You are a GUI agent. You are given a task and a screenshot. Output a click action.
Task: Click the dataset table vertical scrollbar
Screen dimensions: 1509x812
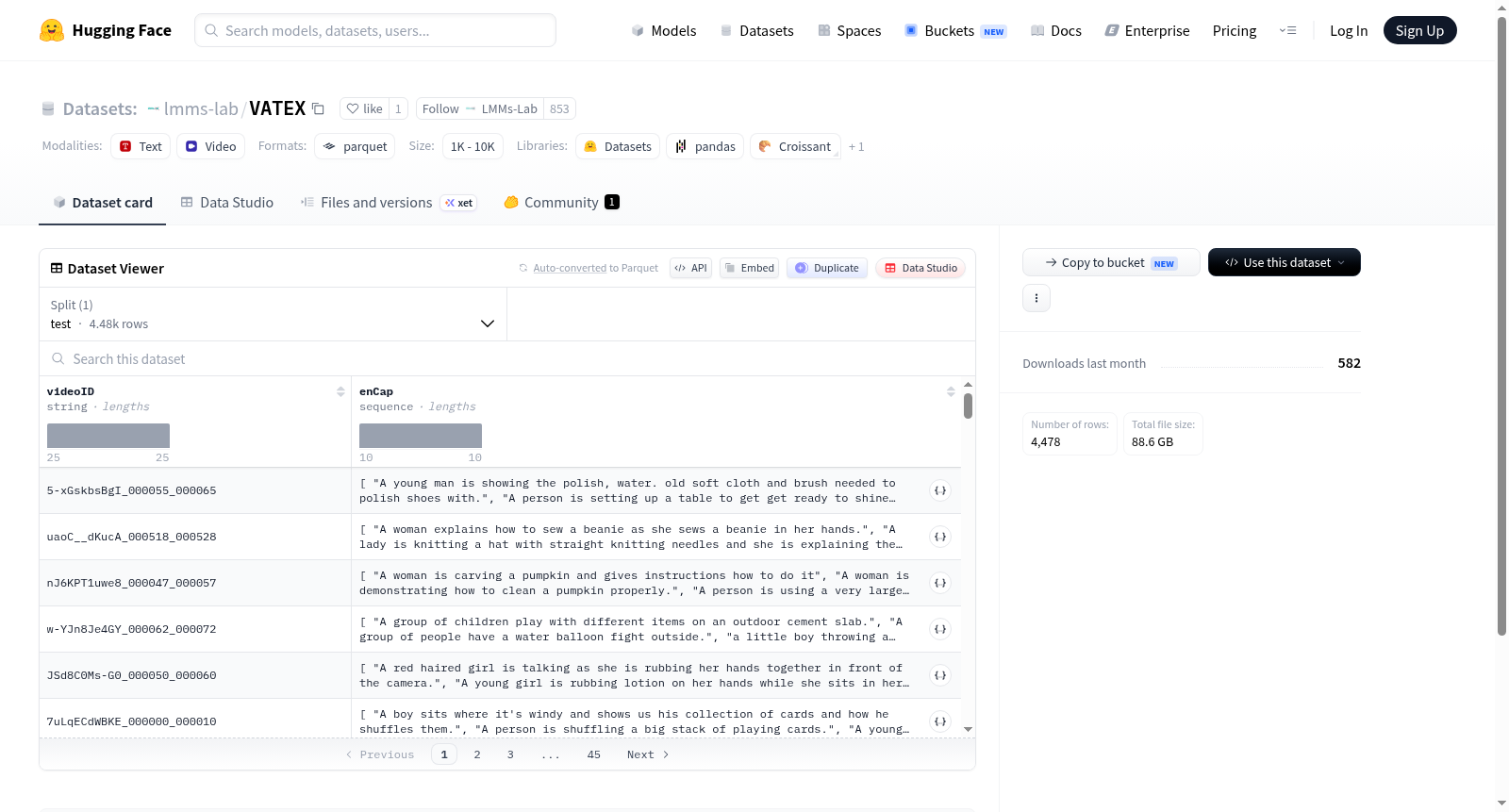pyautogui.click(x=968, y=406)
